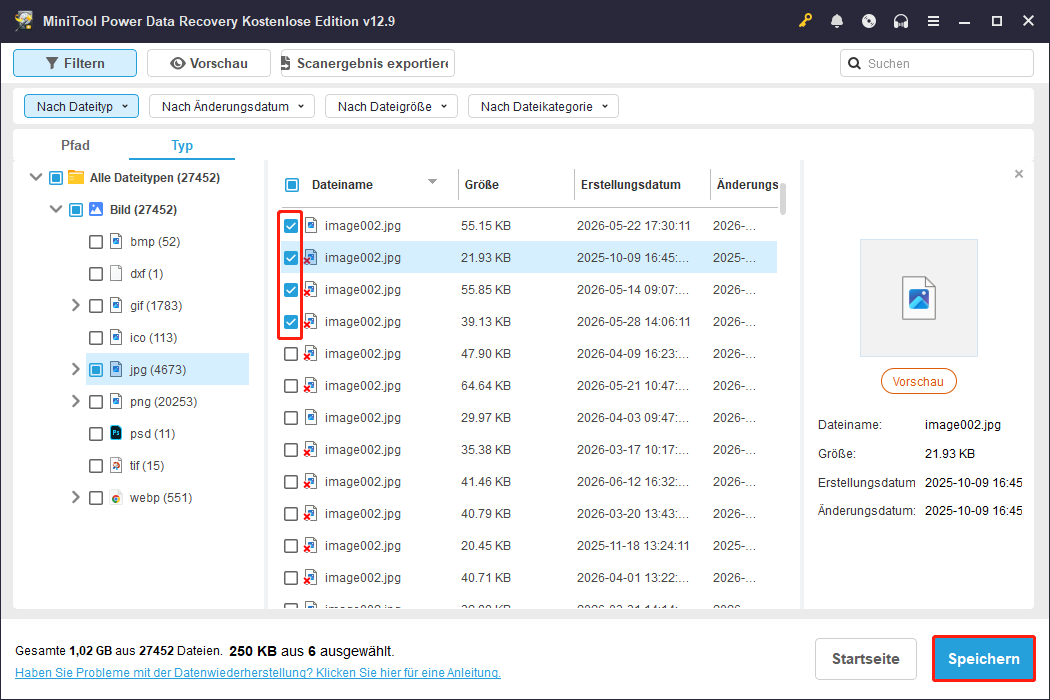This screenshot has width=1050, height=700.
Task: Click deleted file icon of 40.71 KB row
Action: pos(311,577)
